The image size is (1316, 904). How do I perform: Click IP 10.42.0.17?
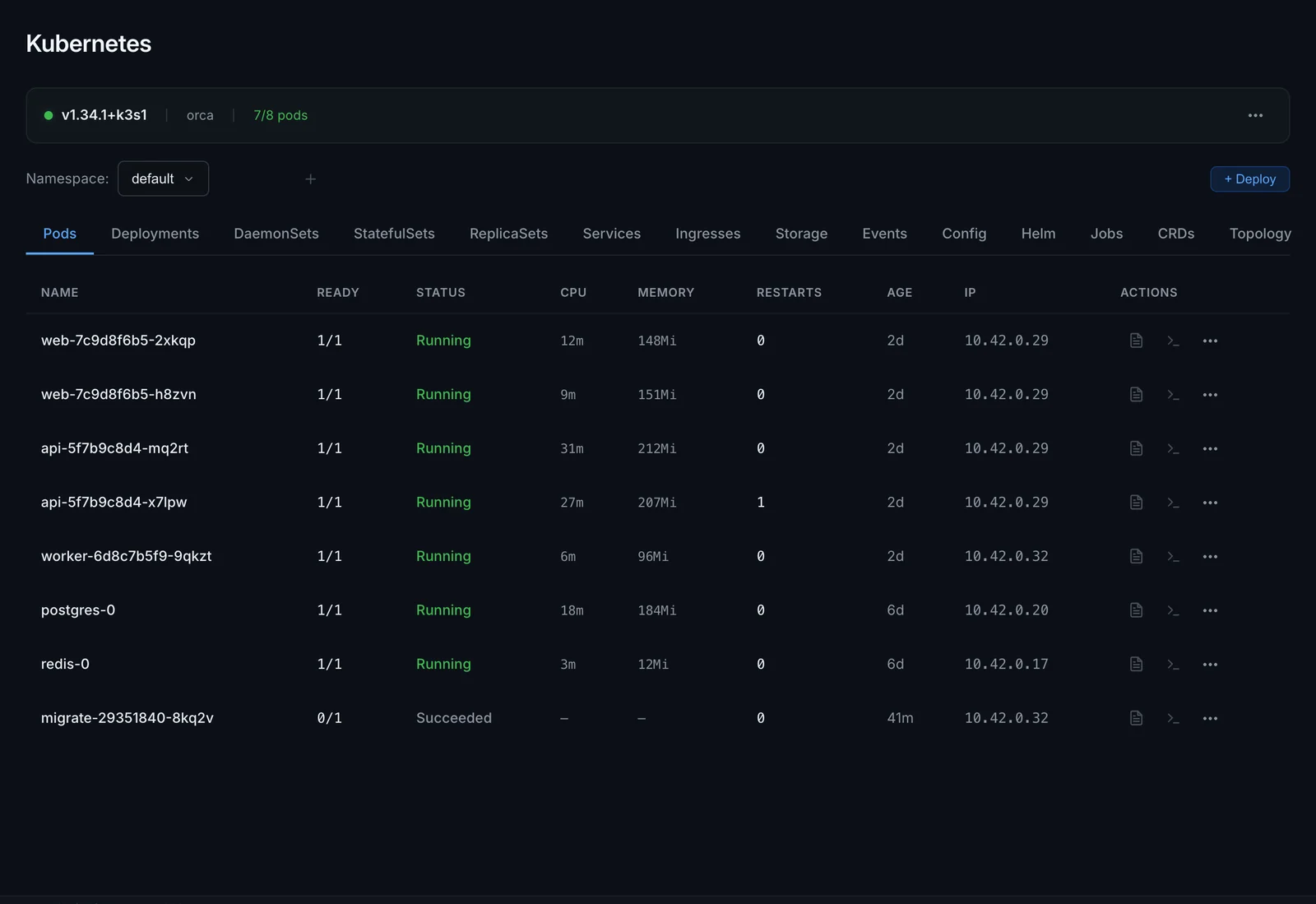(1006, 664)
